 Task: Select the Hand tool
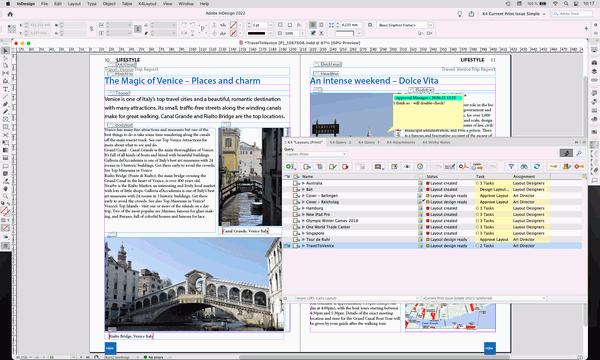5,188
